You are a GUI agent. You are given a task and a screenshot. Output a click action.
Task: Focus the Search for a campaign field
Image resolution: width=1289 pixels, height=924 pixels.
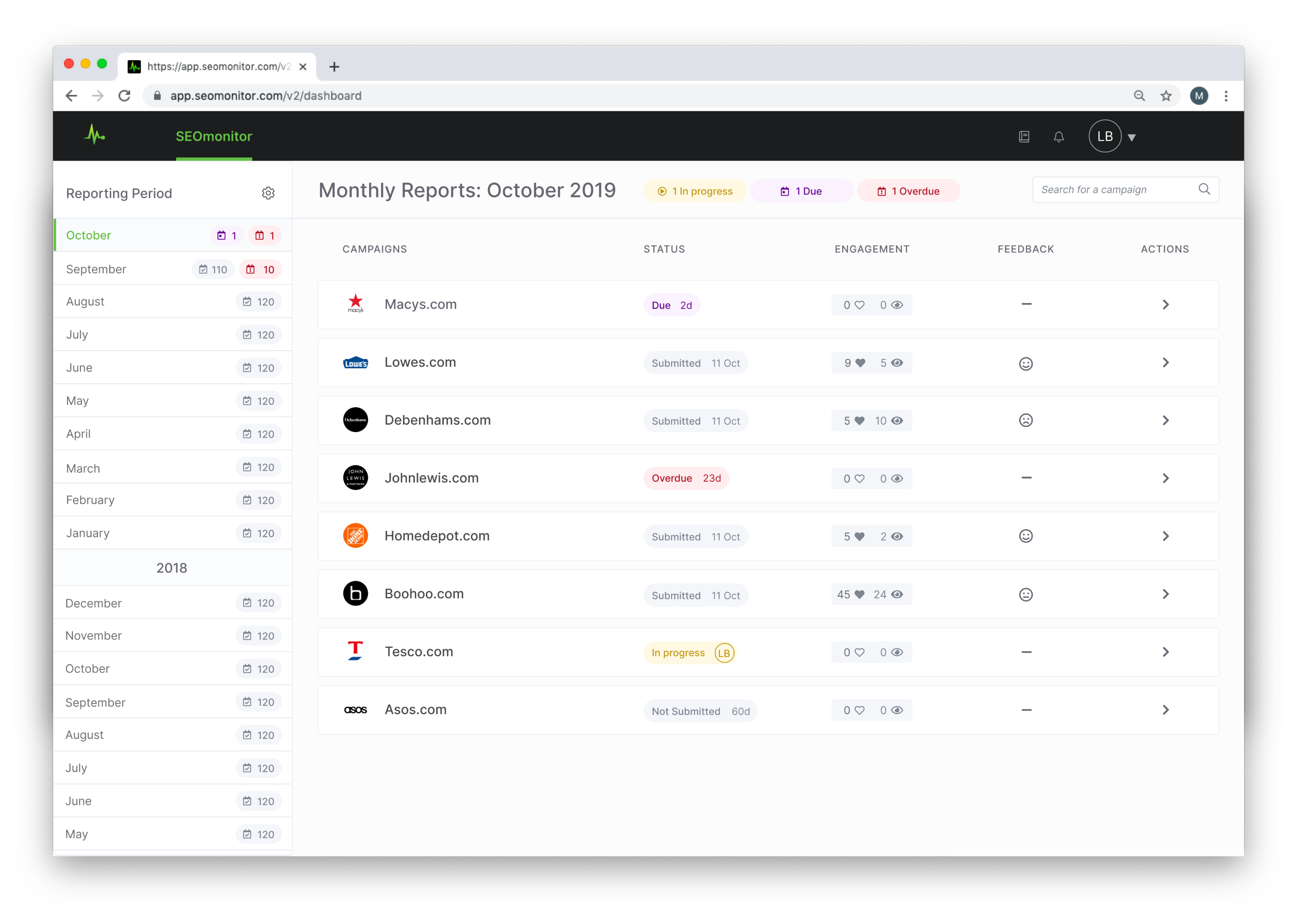pos(1125,190)
